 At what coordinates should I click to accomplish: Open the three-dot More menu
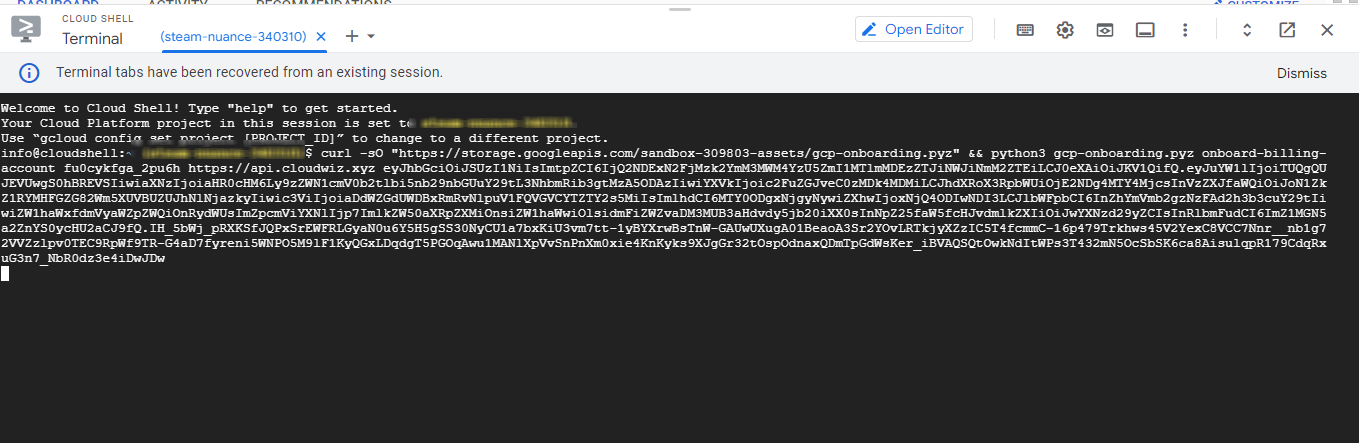click(x=1185, y=30)
